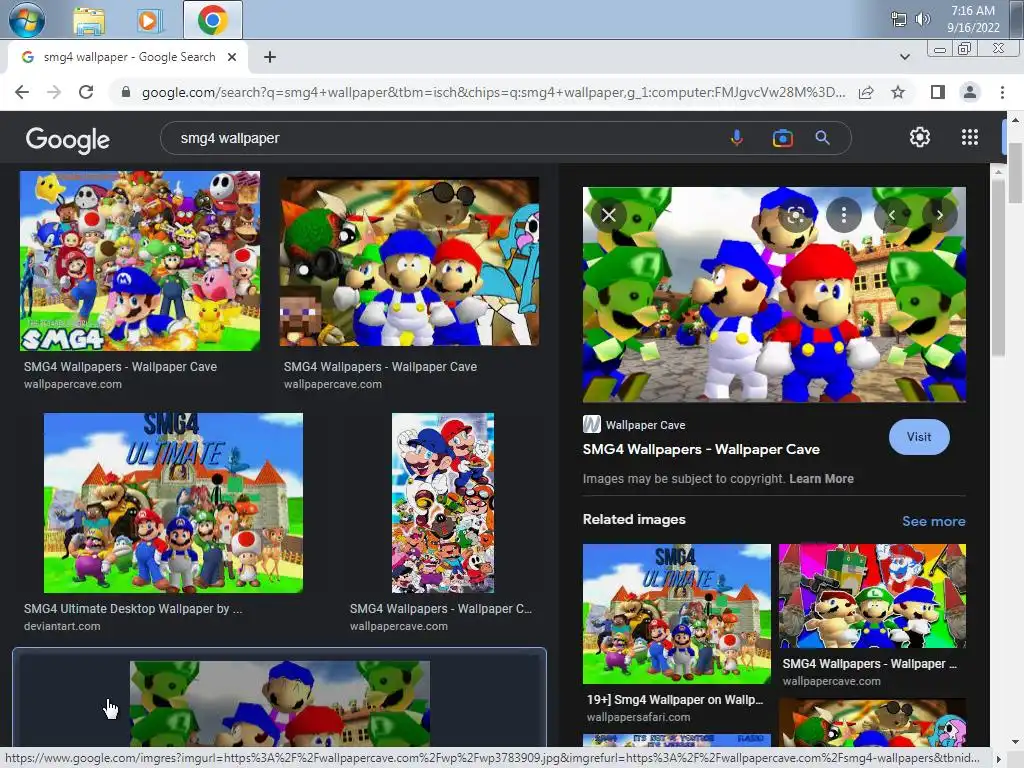
Task: Go to previous image in preview
Action: click(892, 215)
